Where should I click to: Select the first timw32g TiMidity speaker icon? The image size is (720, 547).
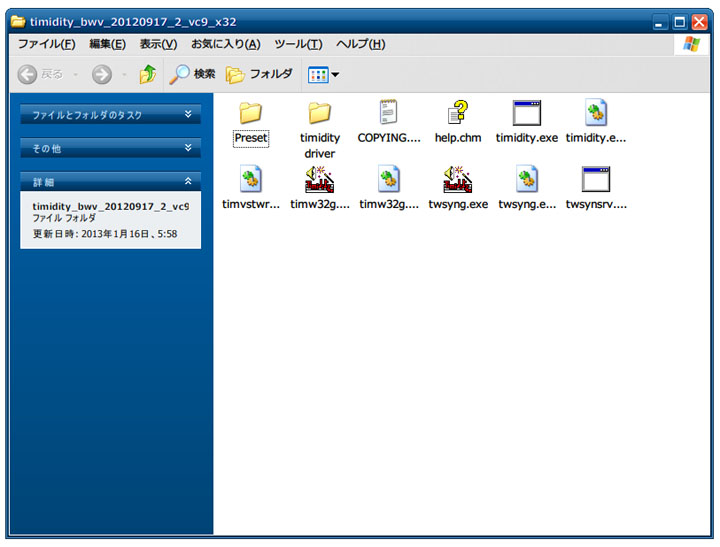(x=320, y=179)
